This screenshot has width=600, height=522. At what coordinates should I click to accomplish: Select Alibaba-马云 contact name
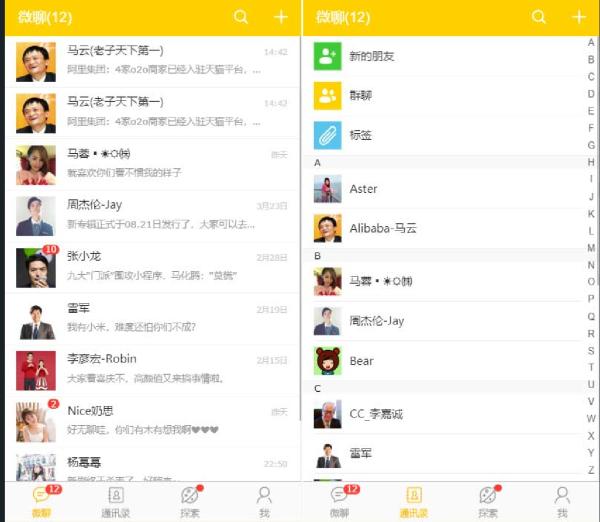coord(383,228)
